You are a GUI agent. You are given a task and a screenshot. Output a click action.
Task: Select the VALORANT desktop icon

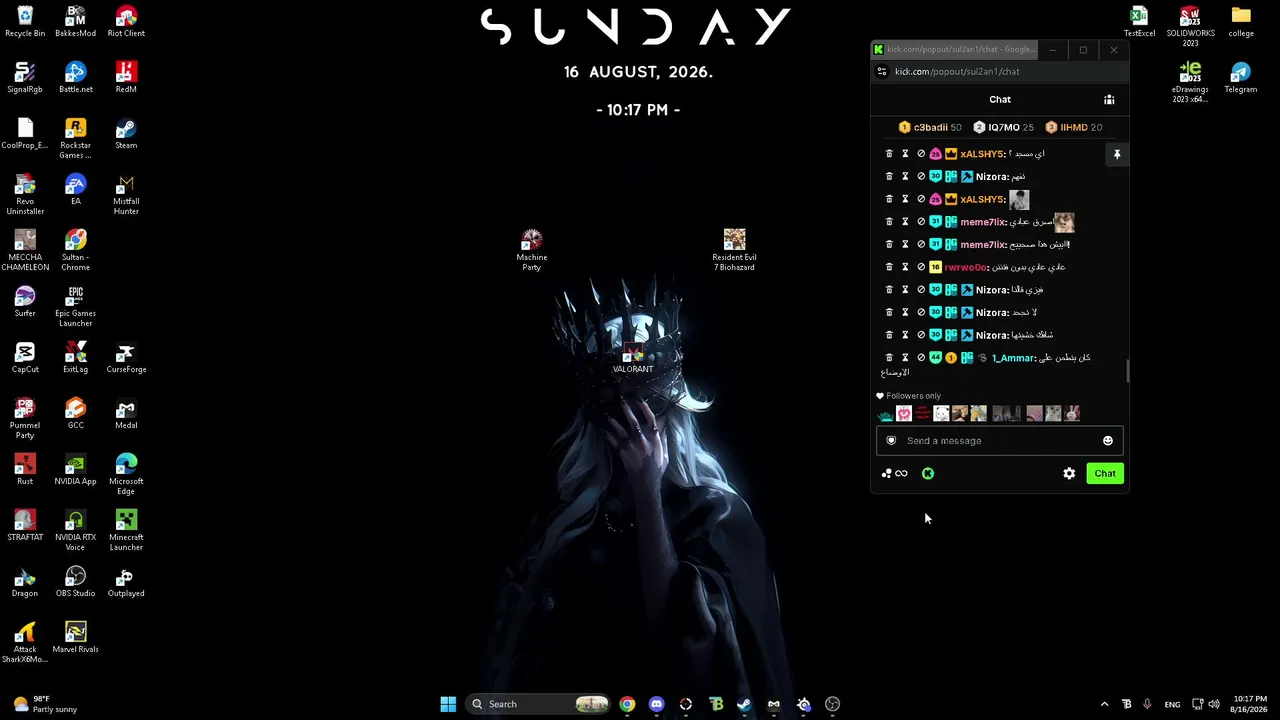633,359
